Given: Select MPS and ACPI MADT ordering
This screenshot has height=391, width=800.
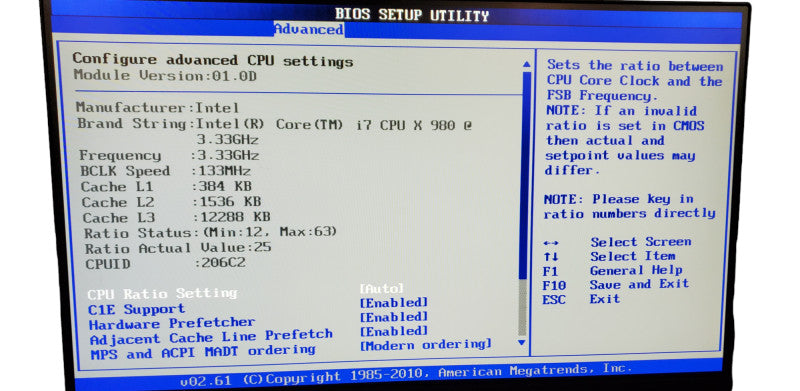Looking at the screenshot, I should click(203, 352).
